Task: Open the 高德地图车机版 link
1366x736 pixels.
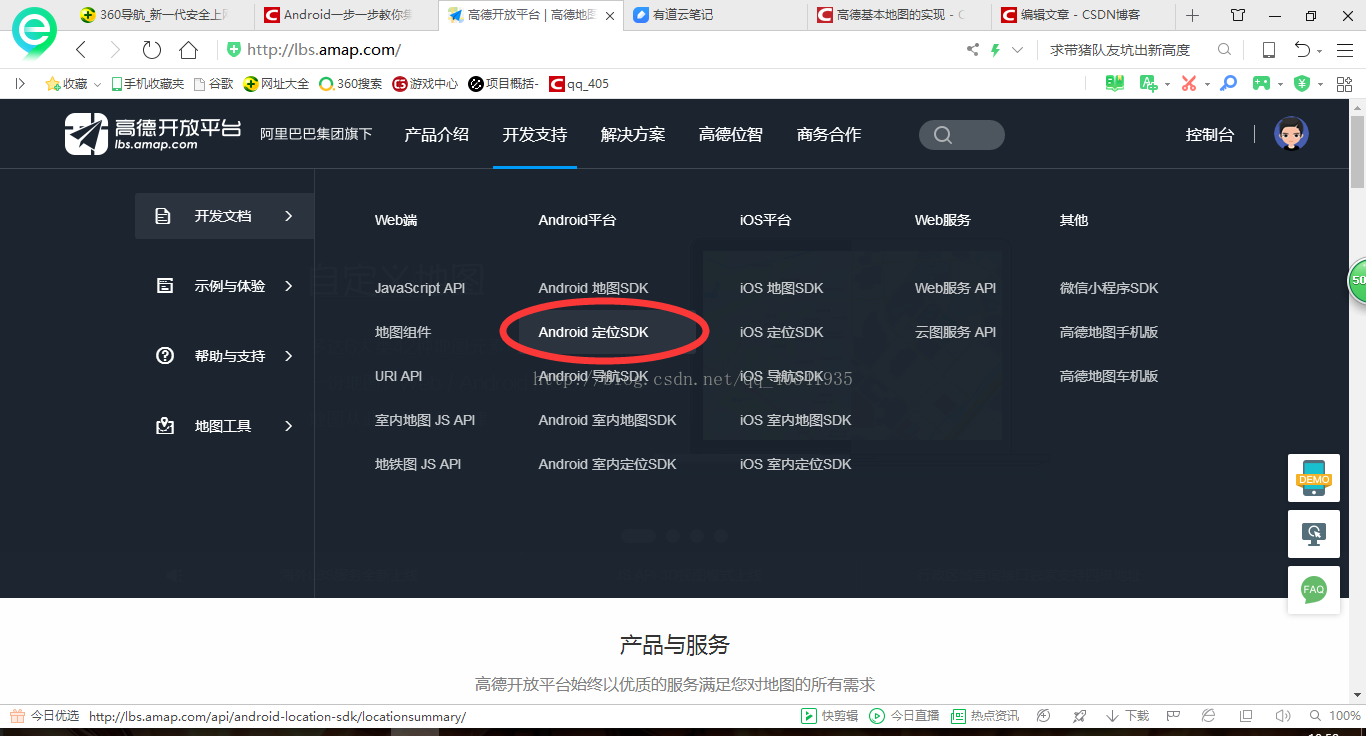Action: [x=1109, y=376]
